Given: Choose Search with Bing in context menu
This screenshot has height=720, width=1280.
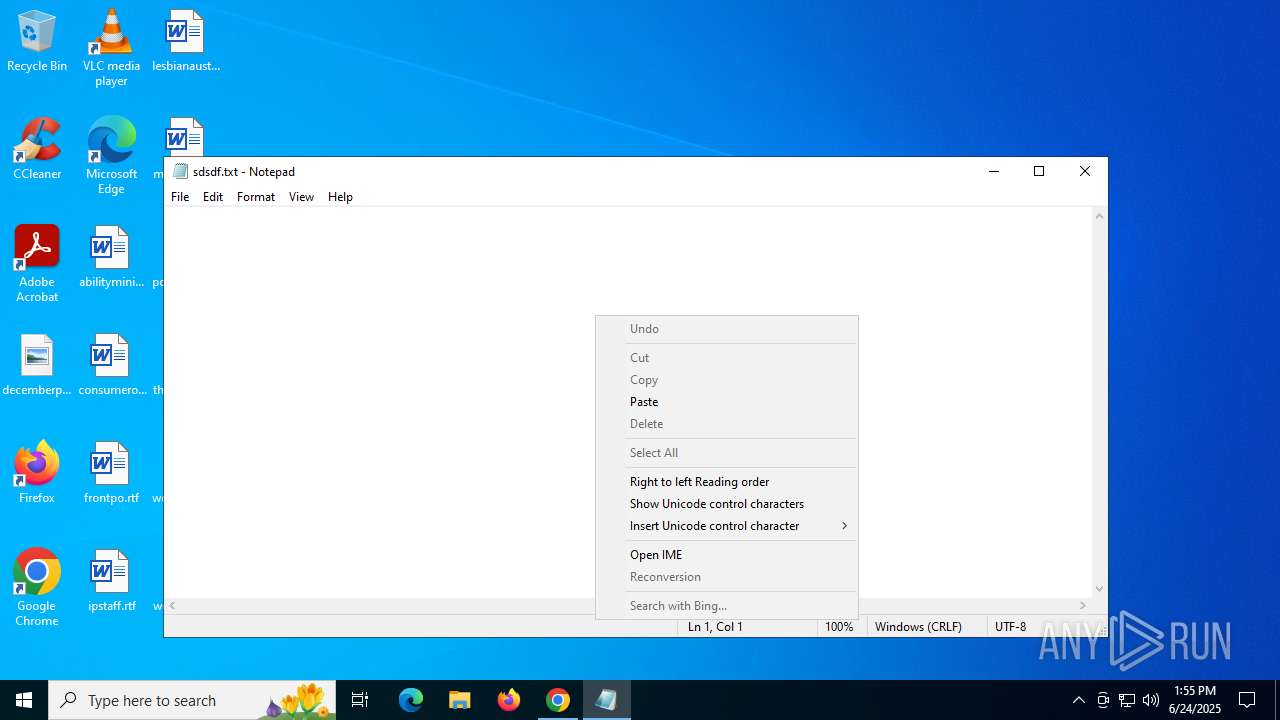Looking at the screenshot, I should (727, 606).
